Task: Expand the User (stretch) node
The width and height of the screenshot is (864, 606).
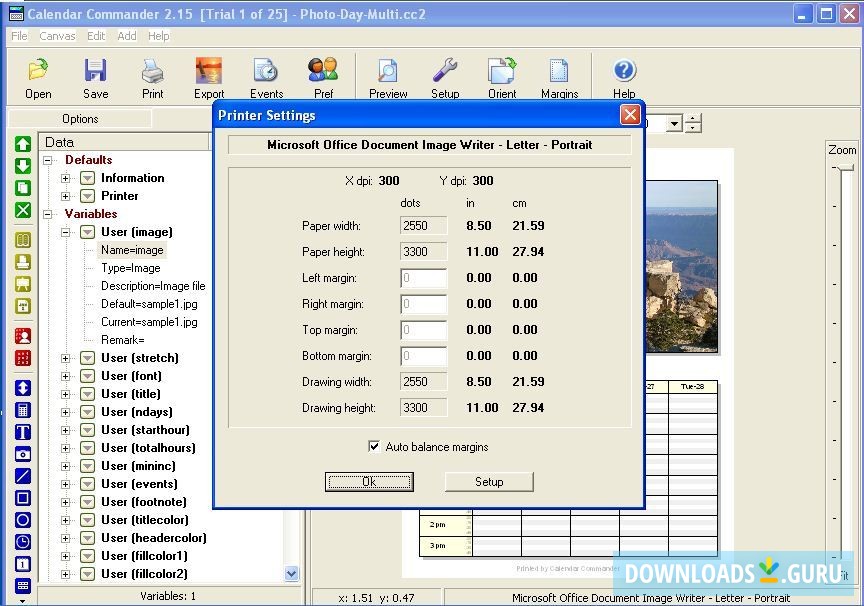Action: coord(66,359)
